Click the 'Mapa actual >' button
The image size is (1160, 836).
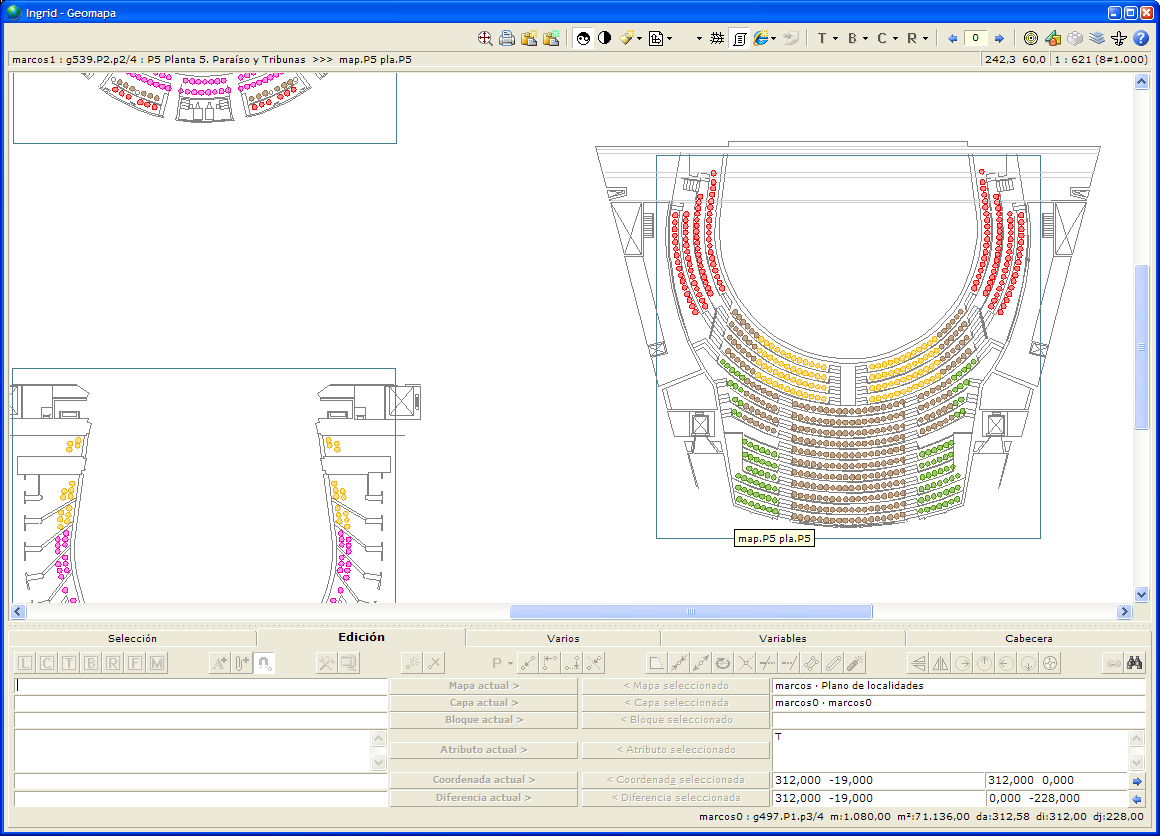483,686
